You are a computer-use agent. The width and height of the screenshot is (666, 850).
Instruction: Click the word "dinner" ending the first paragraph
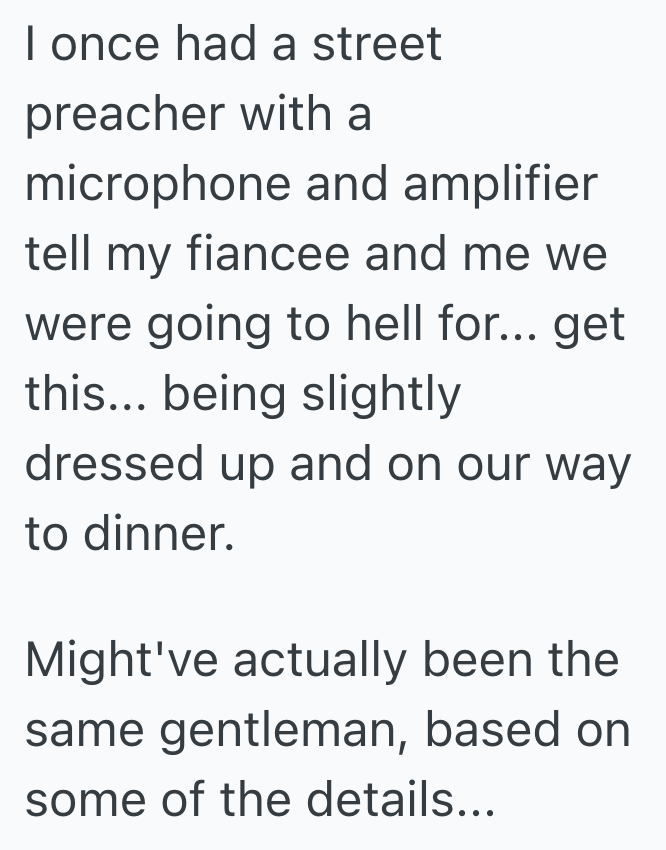click(x=155, y=536)
